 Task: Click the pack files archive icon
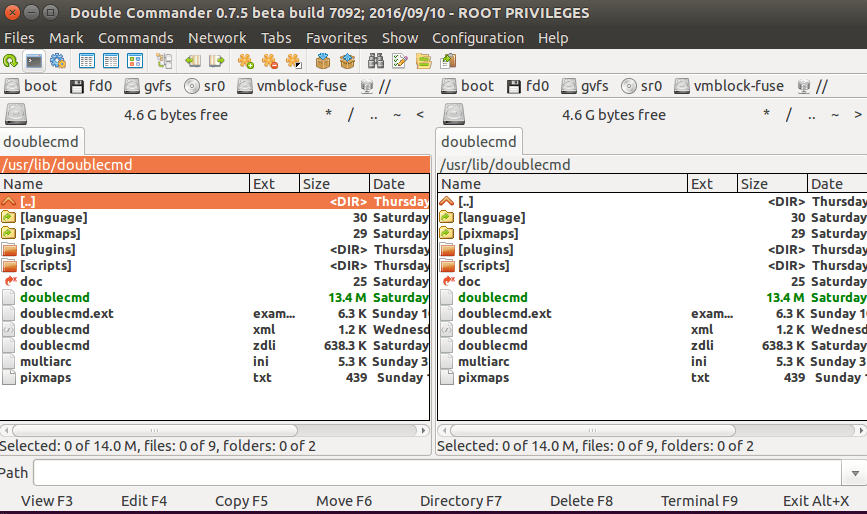click(323, 61)
